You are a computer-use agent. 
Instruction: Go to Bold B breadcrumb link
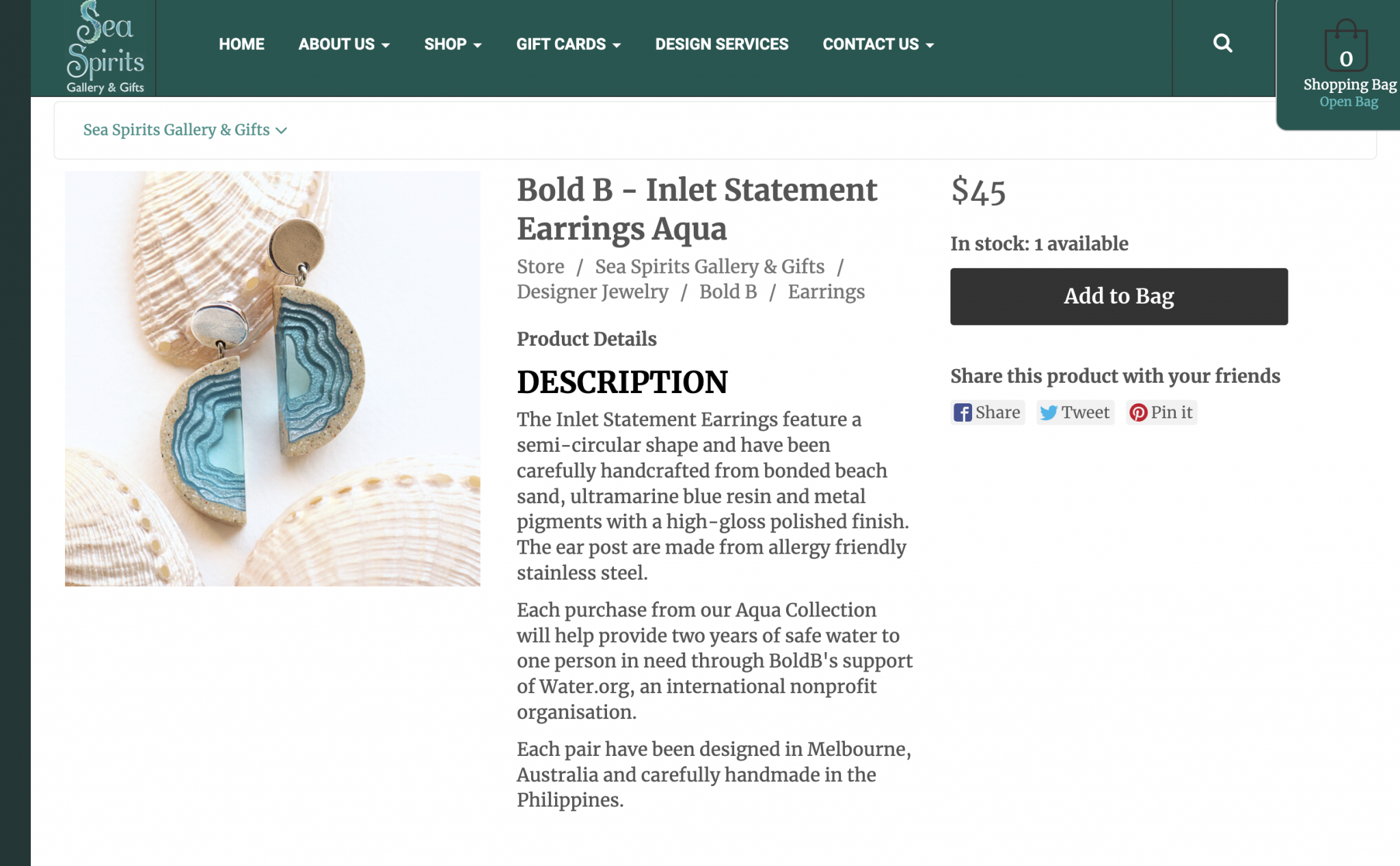point(727,292)
